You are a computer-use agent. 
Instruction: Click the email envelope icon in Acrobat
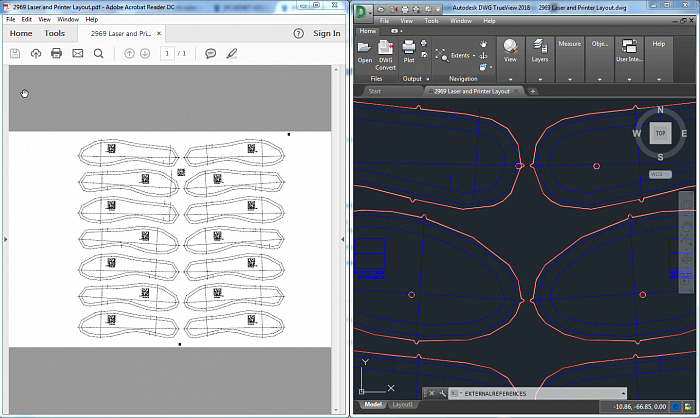78,53
